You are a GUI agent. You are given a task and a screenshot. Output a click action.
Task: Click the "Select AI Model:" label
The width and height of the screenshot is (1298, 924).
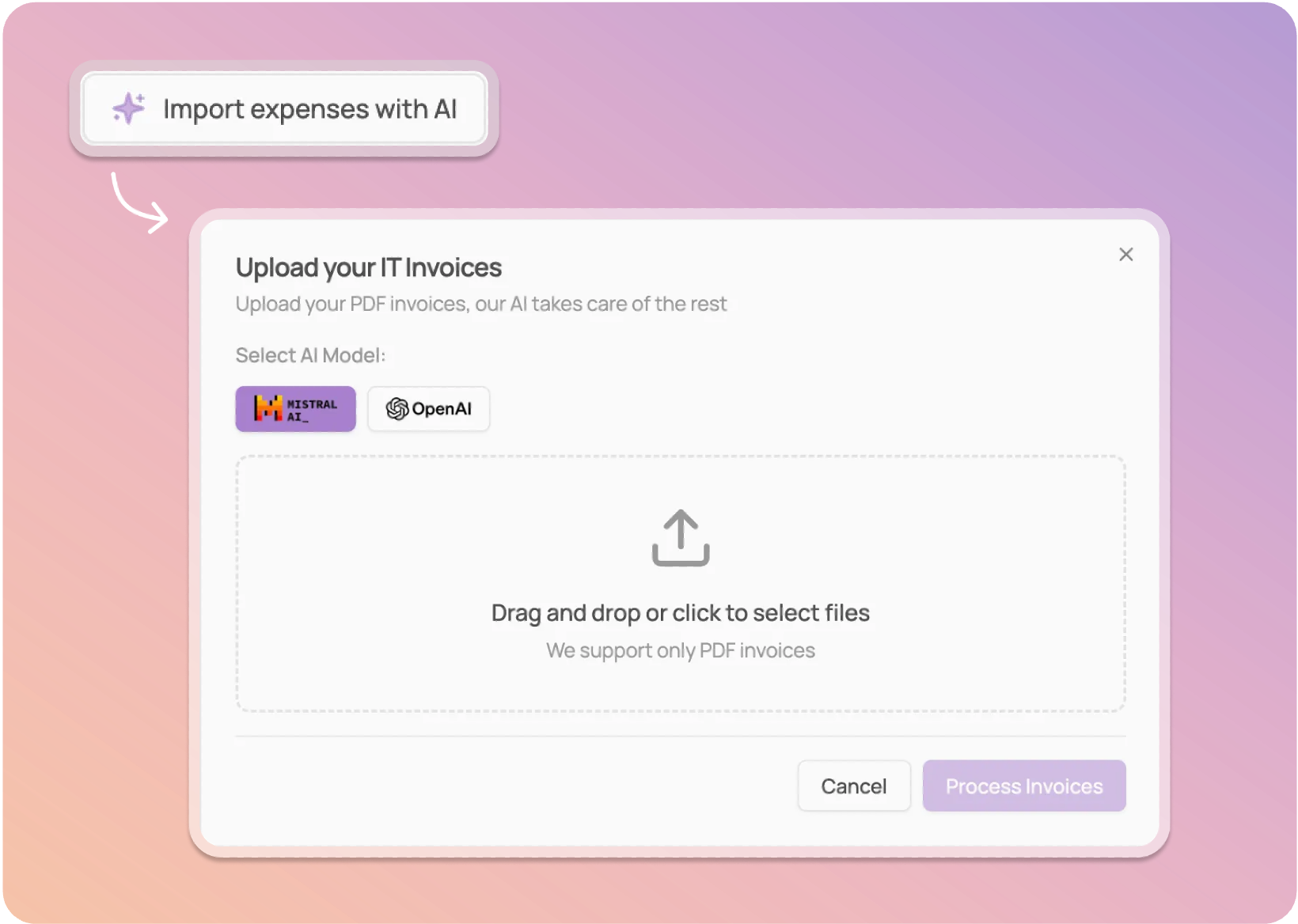coord(310,356)
